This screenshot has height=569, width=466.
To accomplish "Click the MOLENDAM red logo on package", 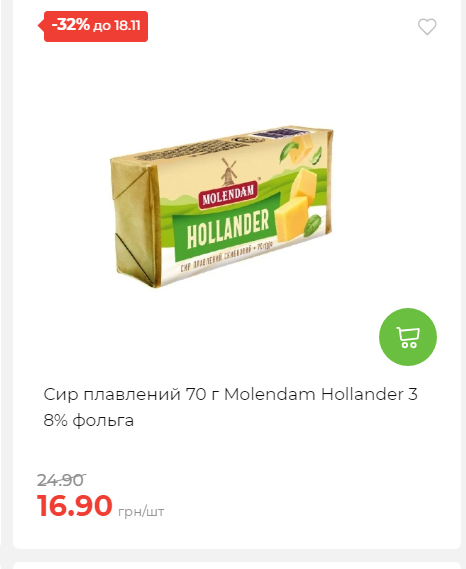I will [x=228, y=195].
